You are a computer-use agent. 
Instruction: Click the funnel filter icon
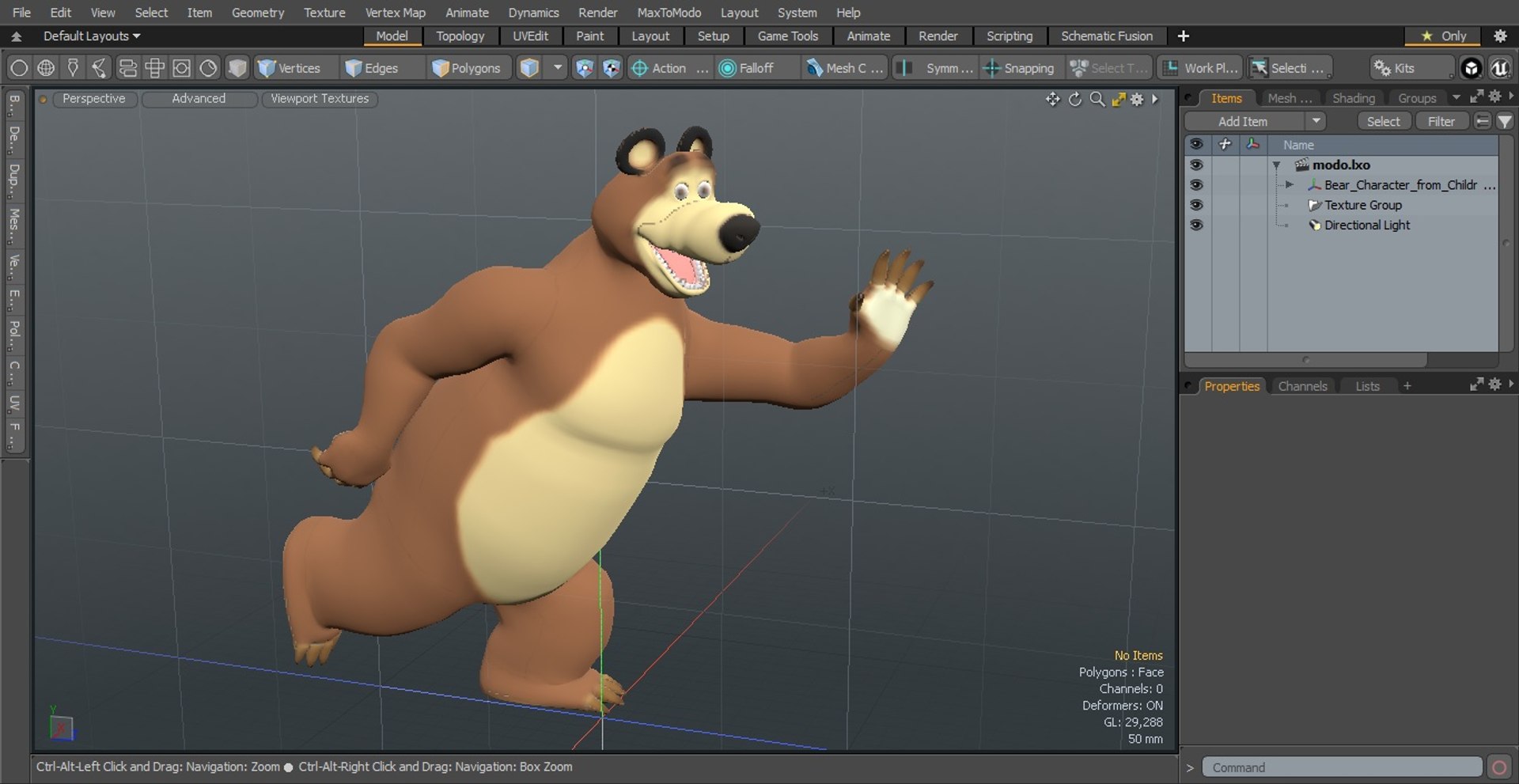pyautogui.click(x=1504, y=121)
